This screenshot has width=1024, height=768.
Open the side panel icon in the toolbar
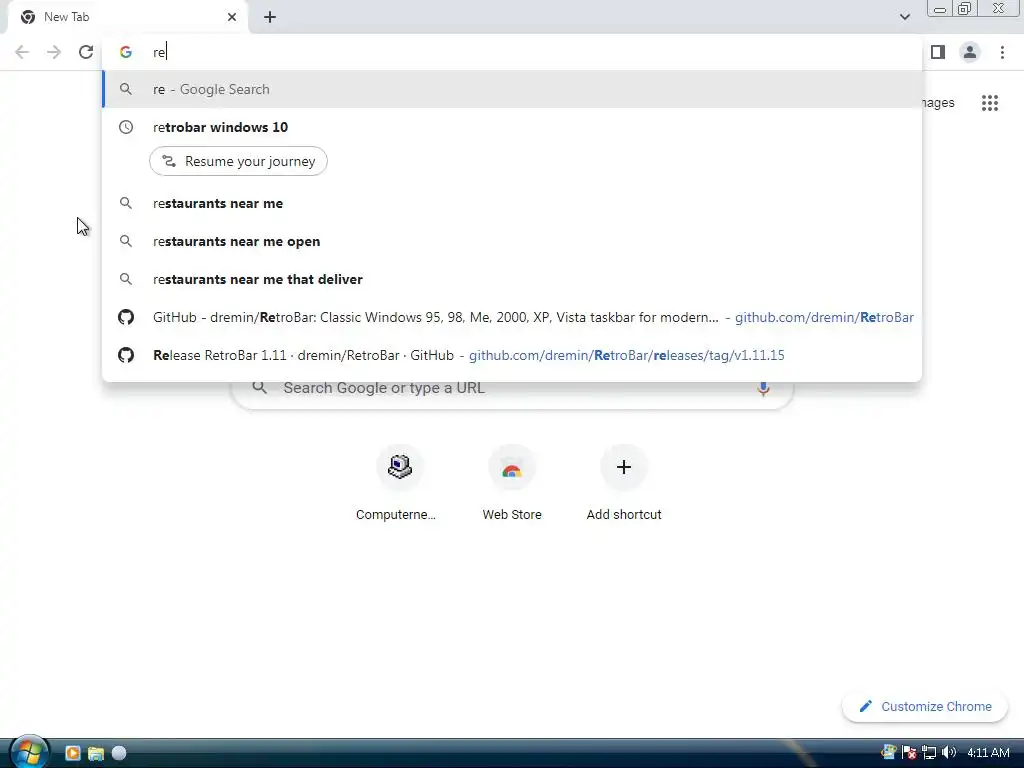938,52
